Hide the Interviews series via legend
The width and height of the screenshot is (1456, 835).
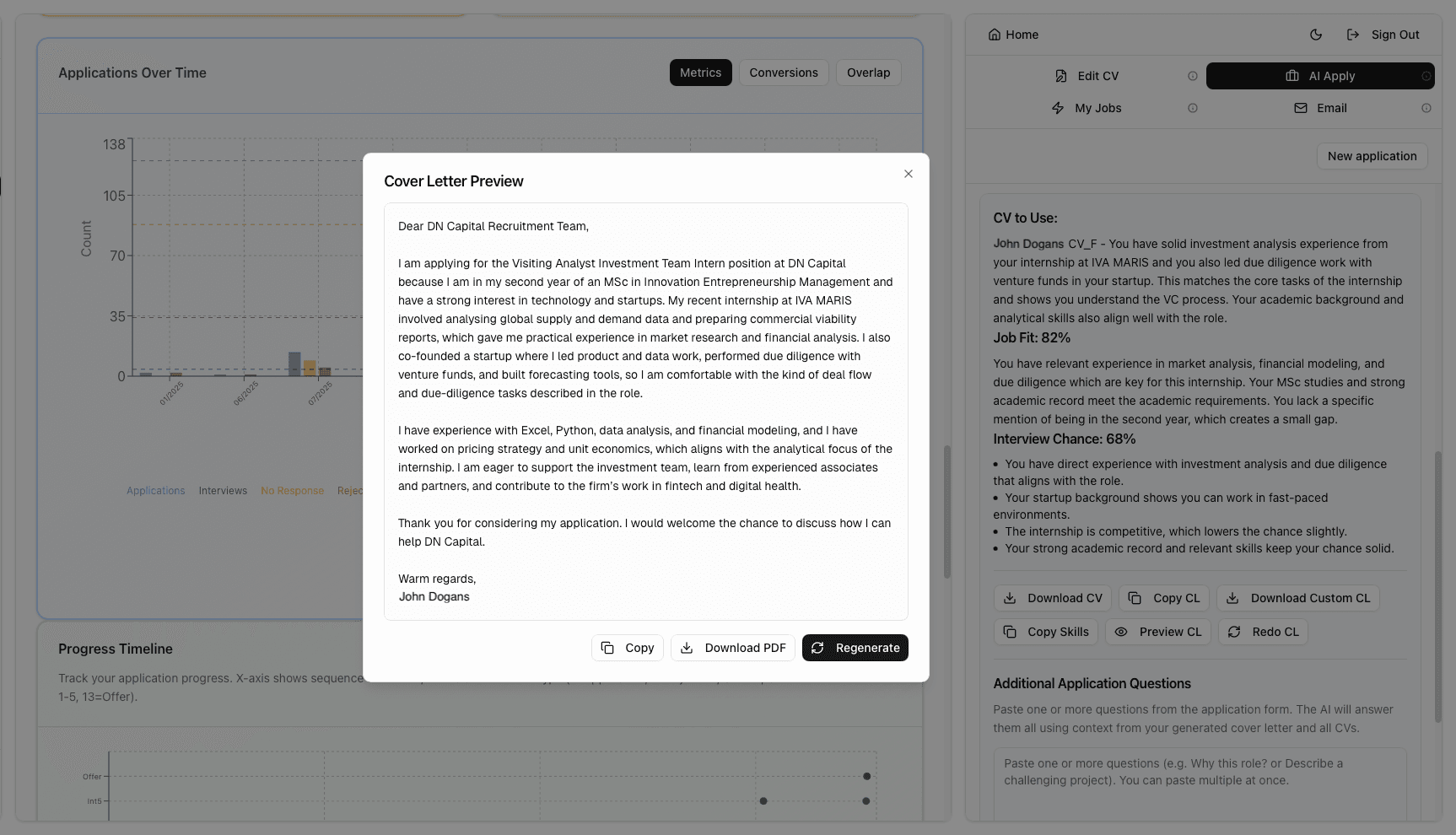click(x=223, y=490)
